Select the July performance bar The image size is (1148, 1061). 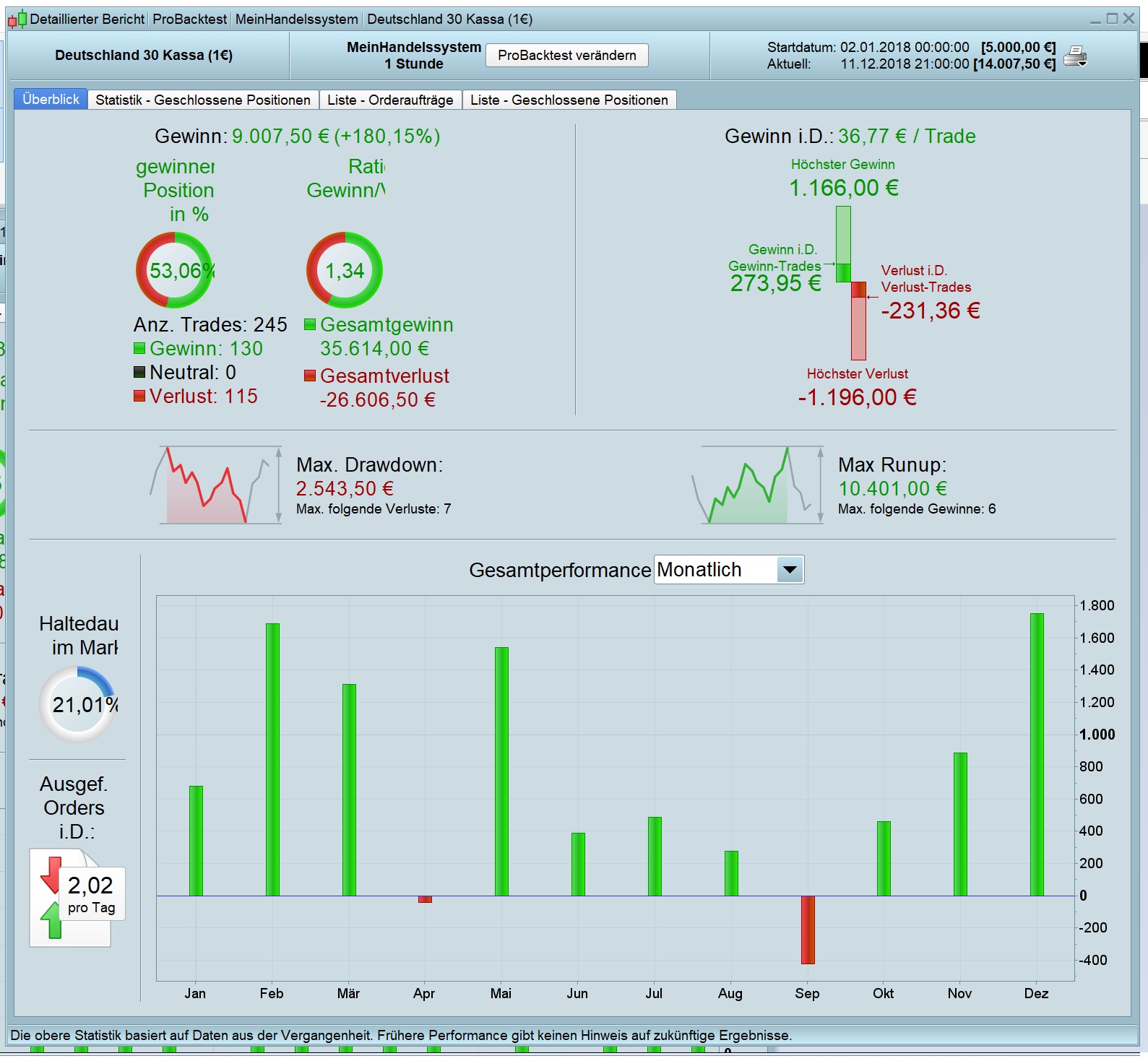655,857
